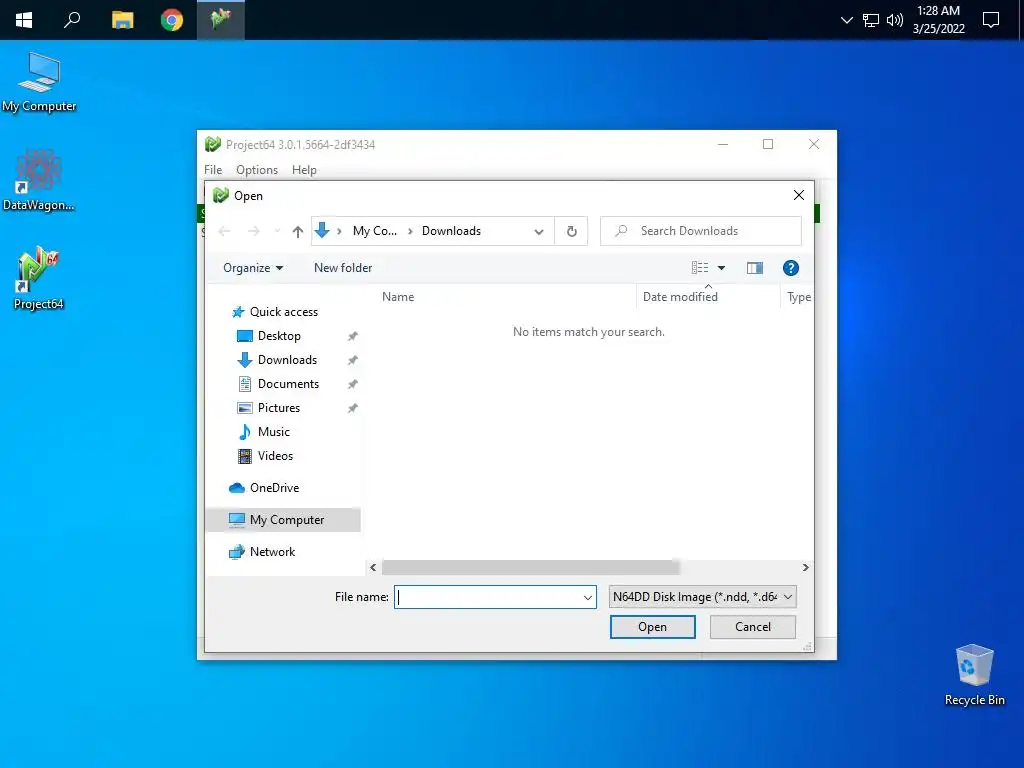Image resolution: width=1024 pixels, height=768 pixels.
Task: Click the left arrow of horizontal scrollbar
Action: click(x=373, y=568)
